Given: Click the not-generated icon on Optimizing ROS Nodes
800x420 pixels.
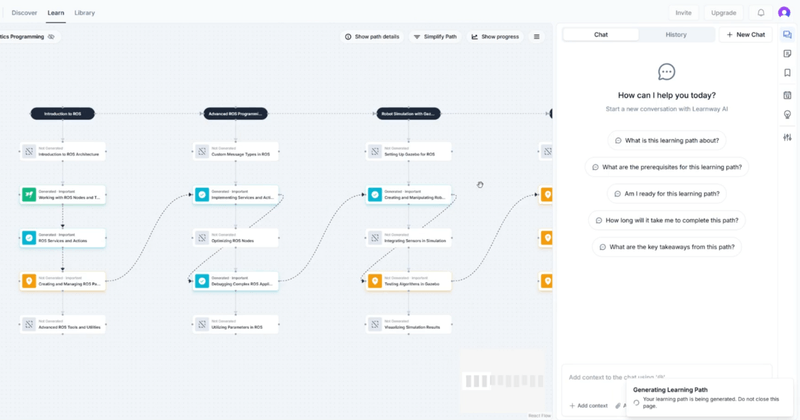Looking at the screenshot, I should tap(202, 238).
